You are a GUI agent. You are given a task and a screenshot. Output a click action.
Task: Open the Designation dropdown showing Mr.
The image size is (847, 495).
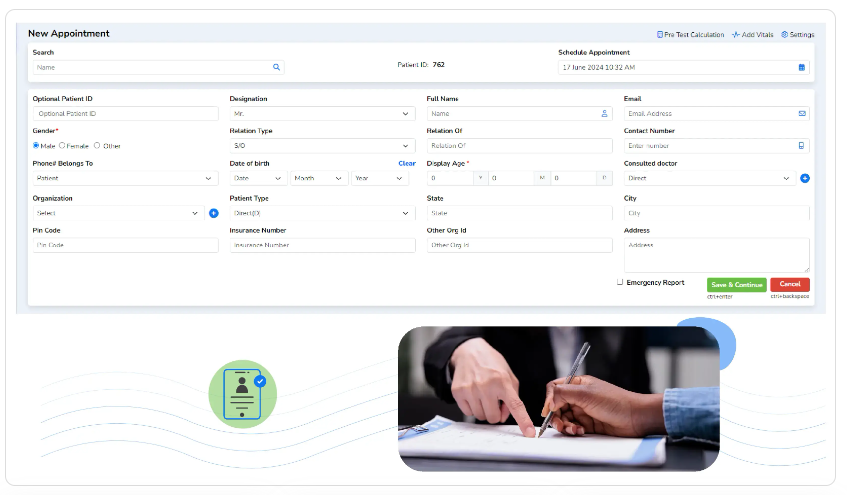pyautogui.click(x=322, y=113)
